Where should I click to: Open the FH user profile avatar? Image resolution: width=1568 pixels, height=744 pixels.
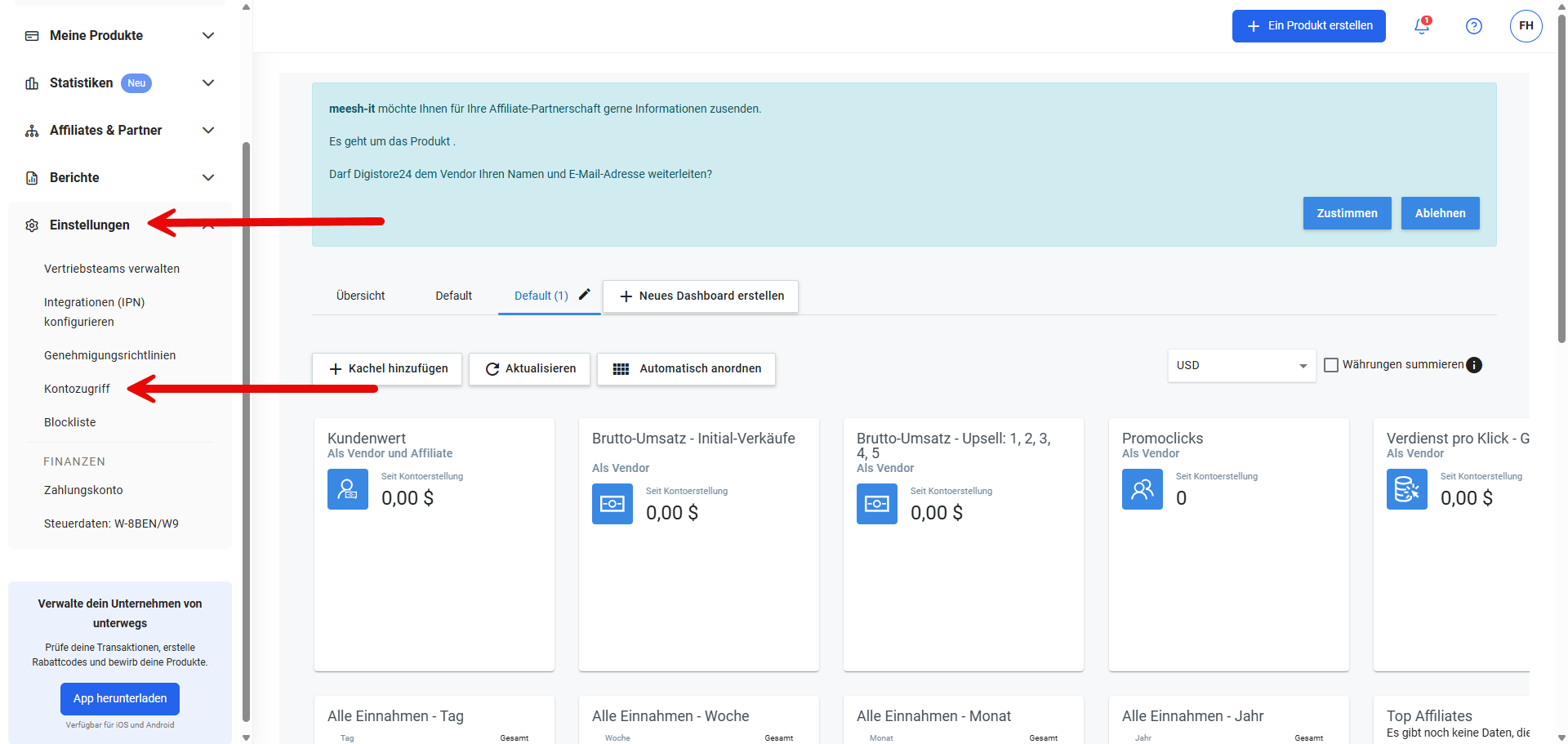point(1526,26)
